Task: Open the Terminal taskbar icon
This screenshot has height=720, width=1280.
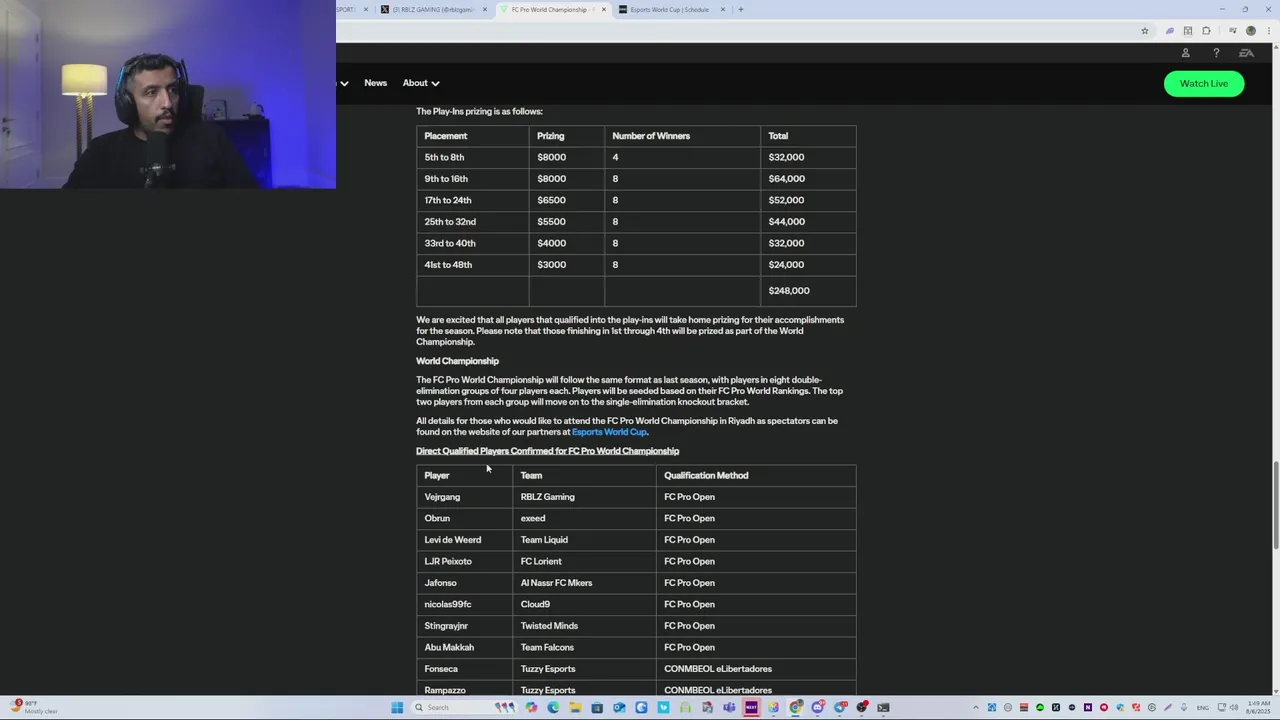Action: (x=883, y=708)
